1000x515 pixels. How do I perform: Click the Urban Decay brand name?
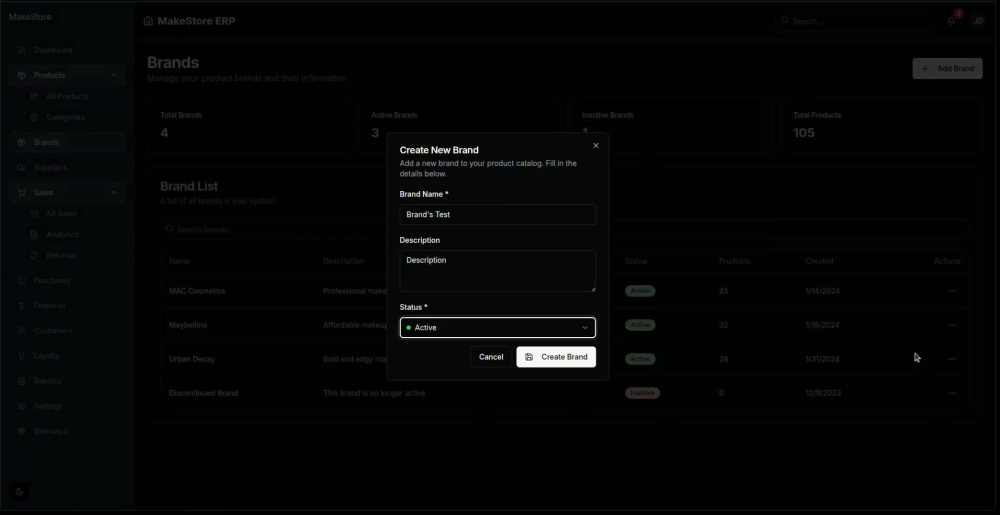pos(192,359)
